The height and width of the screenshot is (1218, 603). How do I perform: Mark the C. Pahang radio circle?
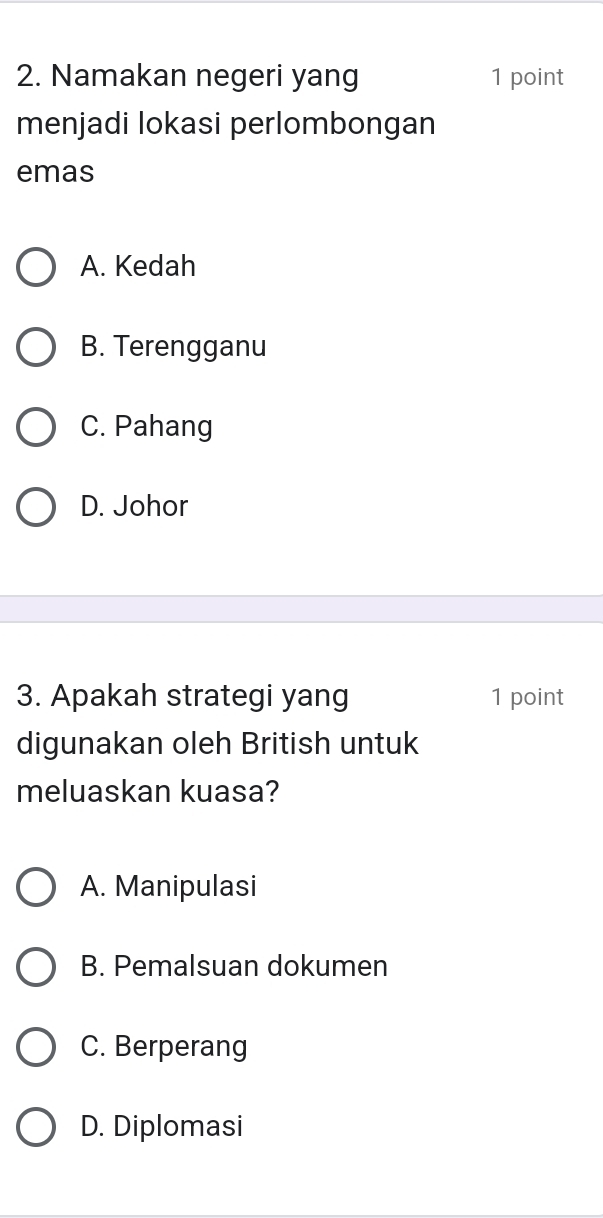(x=37, y=427)
